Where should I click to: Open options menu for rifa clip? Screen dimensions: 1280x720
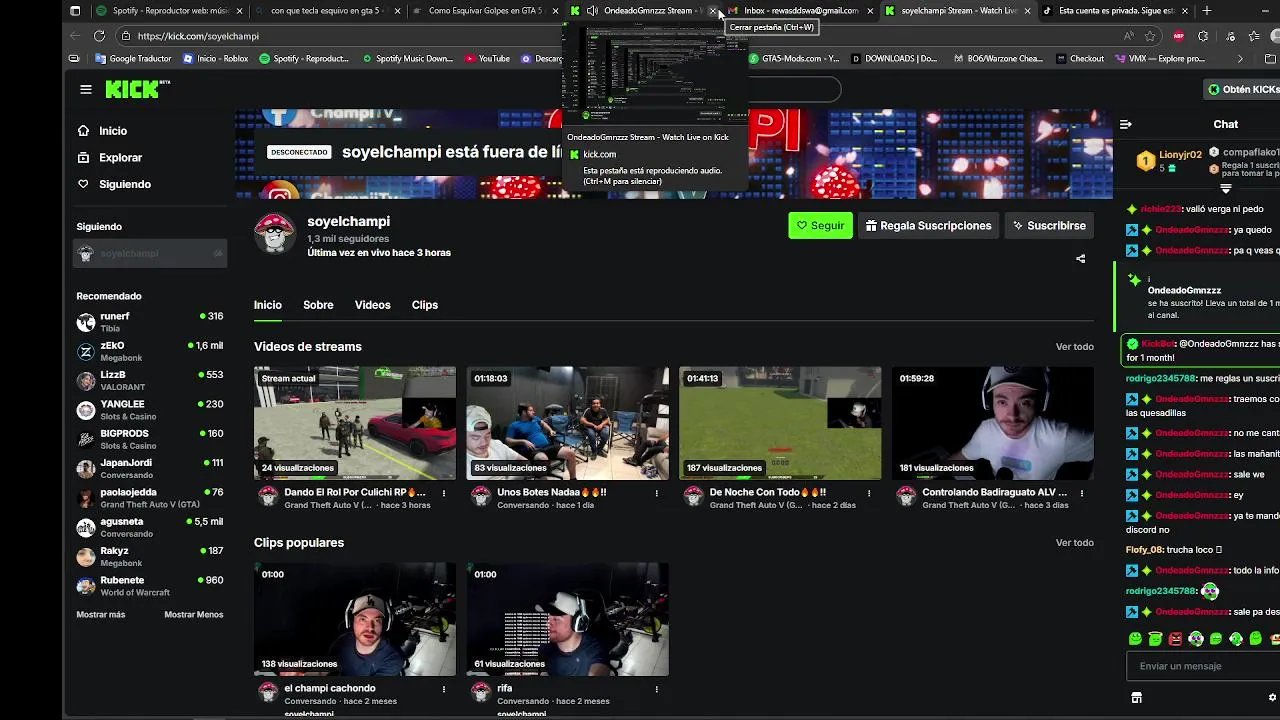pos(657,689)
